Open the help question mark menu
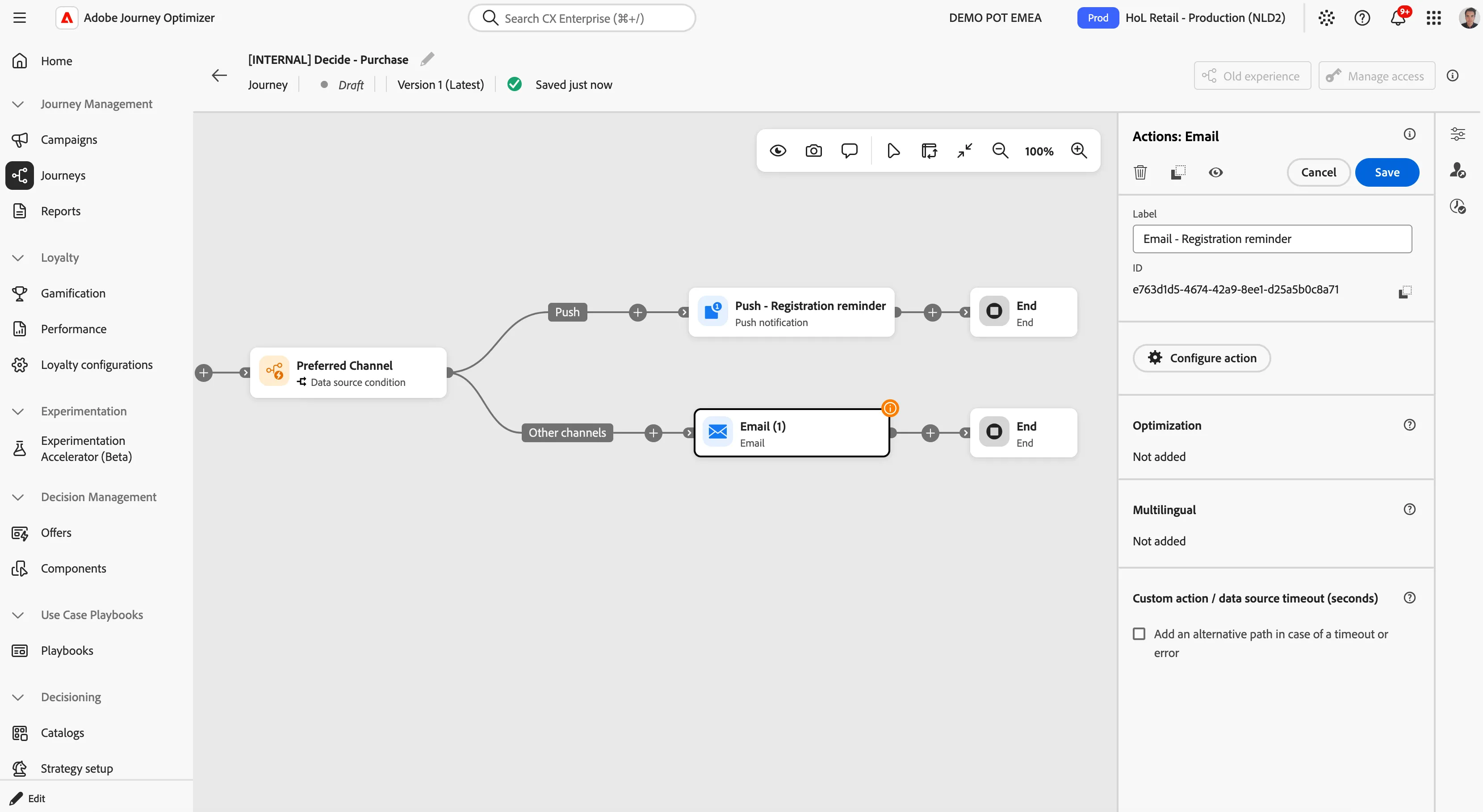The width and height of the screenshot is (1483, 812). click(1362, 18)
